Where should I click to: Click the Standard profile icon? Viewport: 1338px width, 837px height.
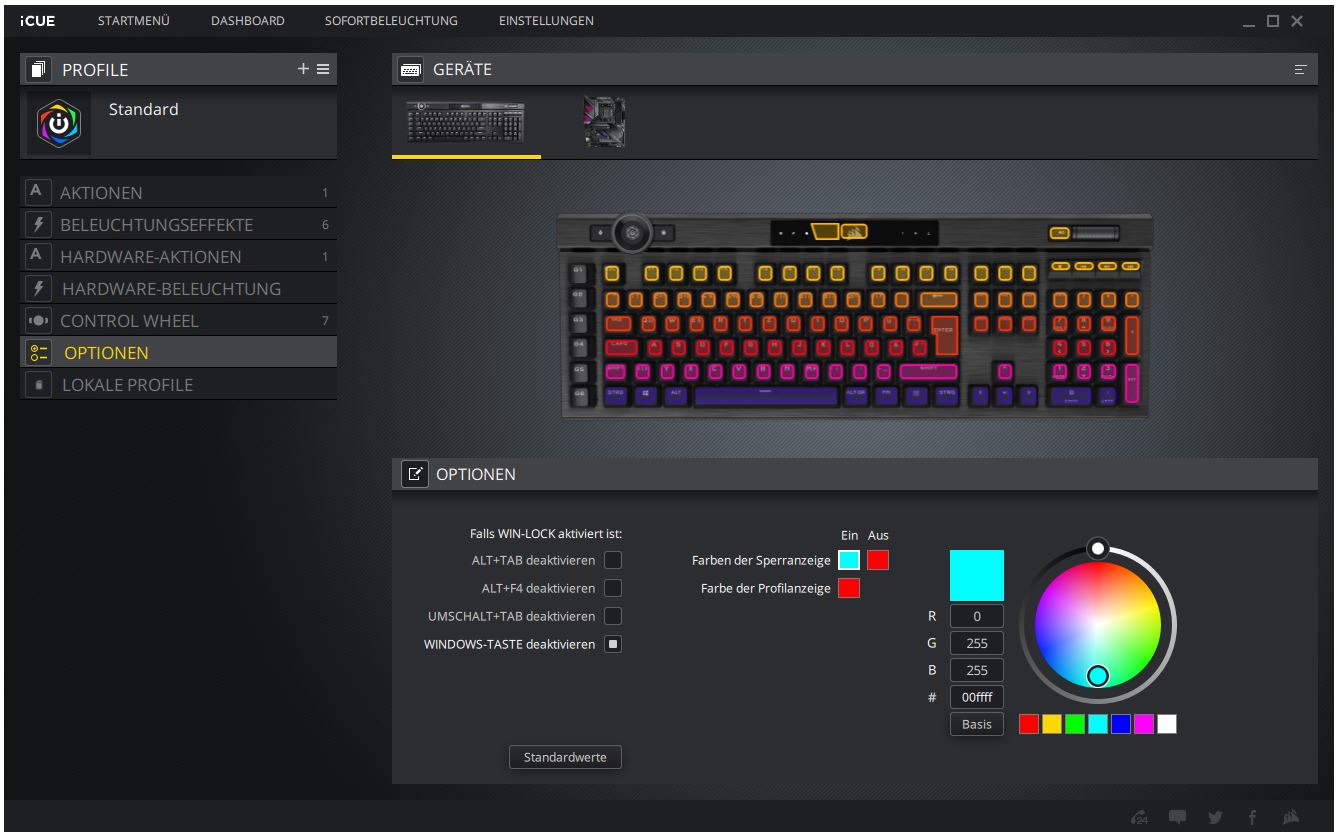[x=59, y=124]
